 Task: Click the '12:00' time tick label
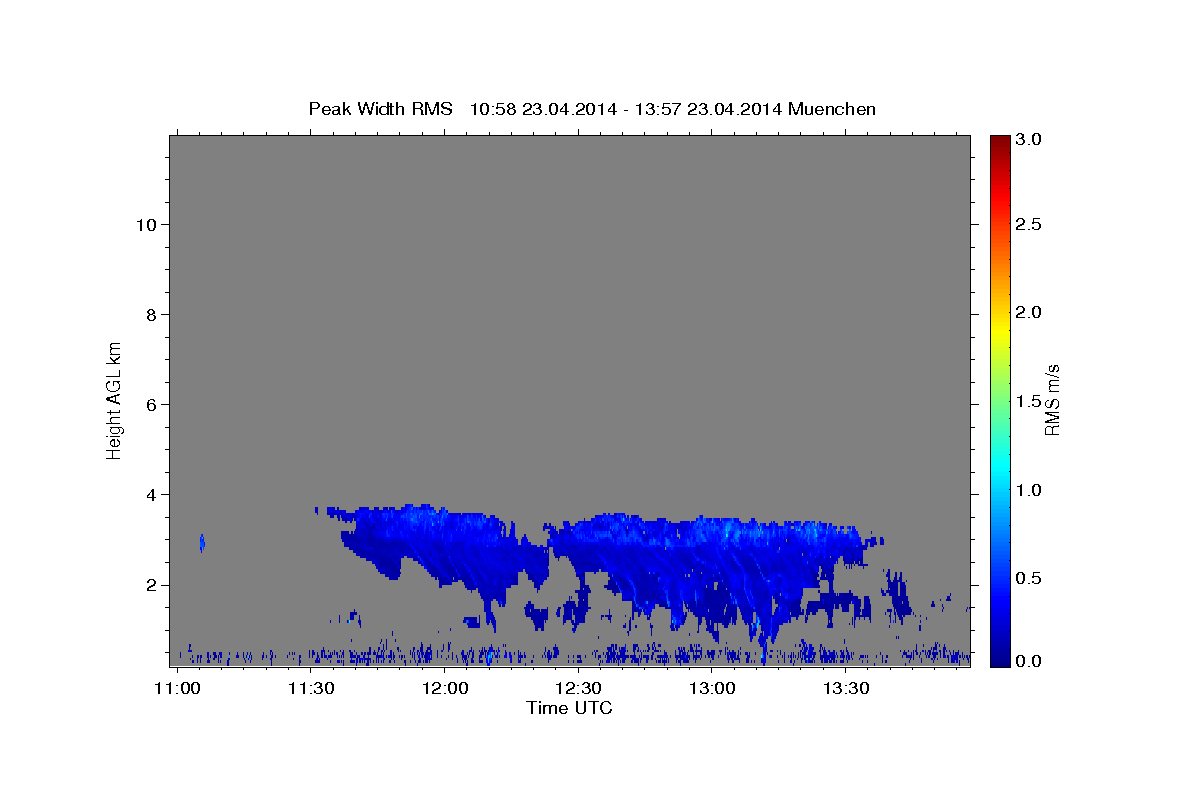[x=445, y=689]
